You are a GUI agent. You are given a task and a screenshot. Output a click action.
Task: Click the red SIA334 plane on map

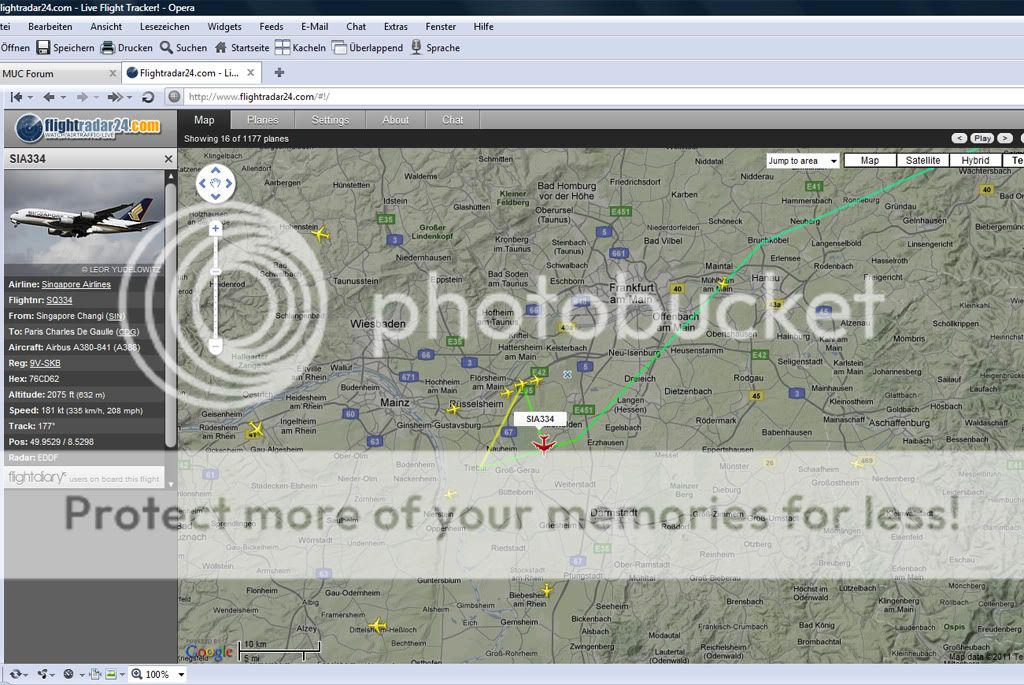click(x=543, y=443)
